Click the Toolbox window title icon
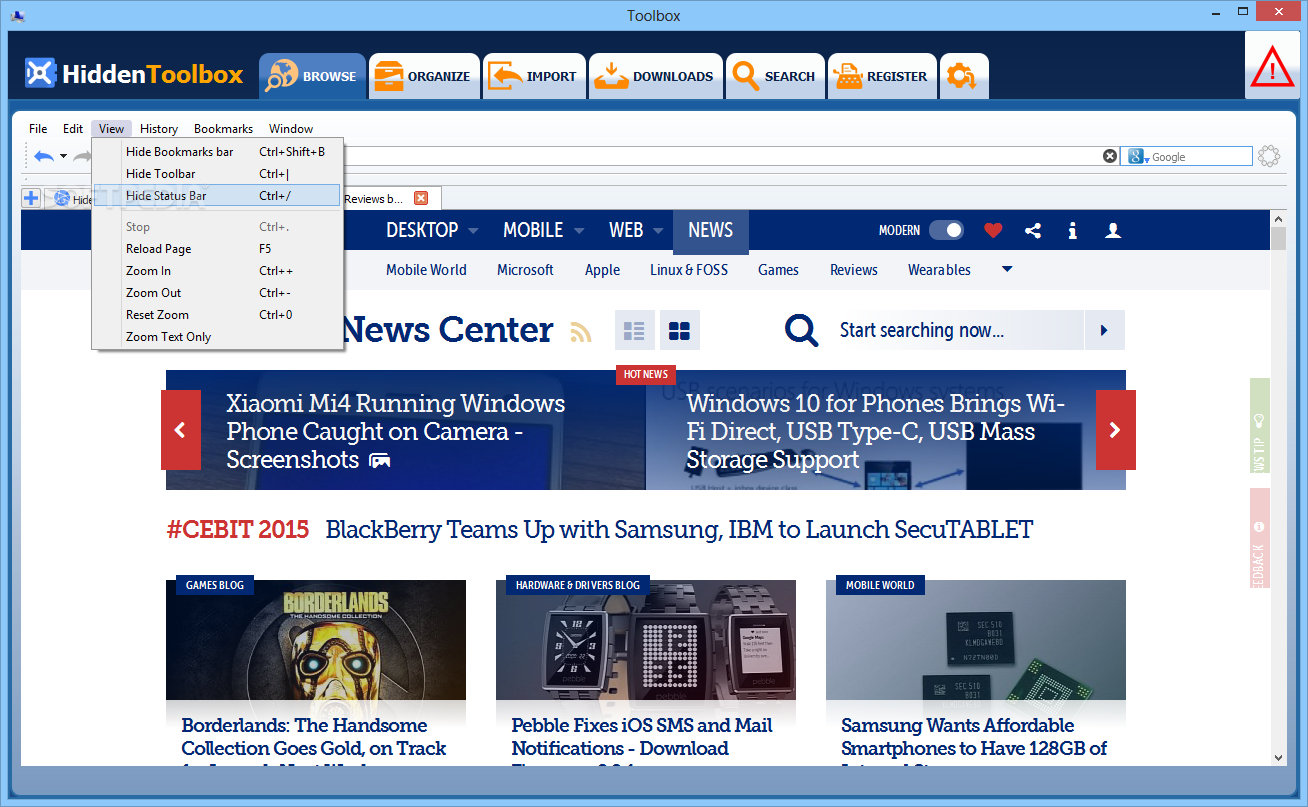Viewport: 1308px width, 807px height. (17, 15)
